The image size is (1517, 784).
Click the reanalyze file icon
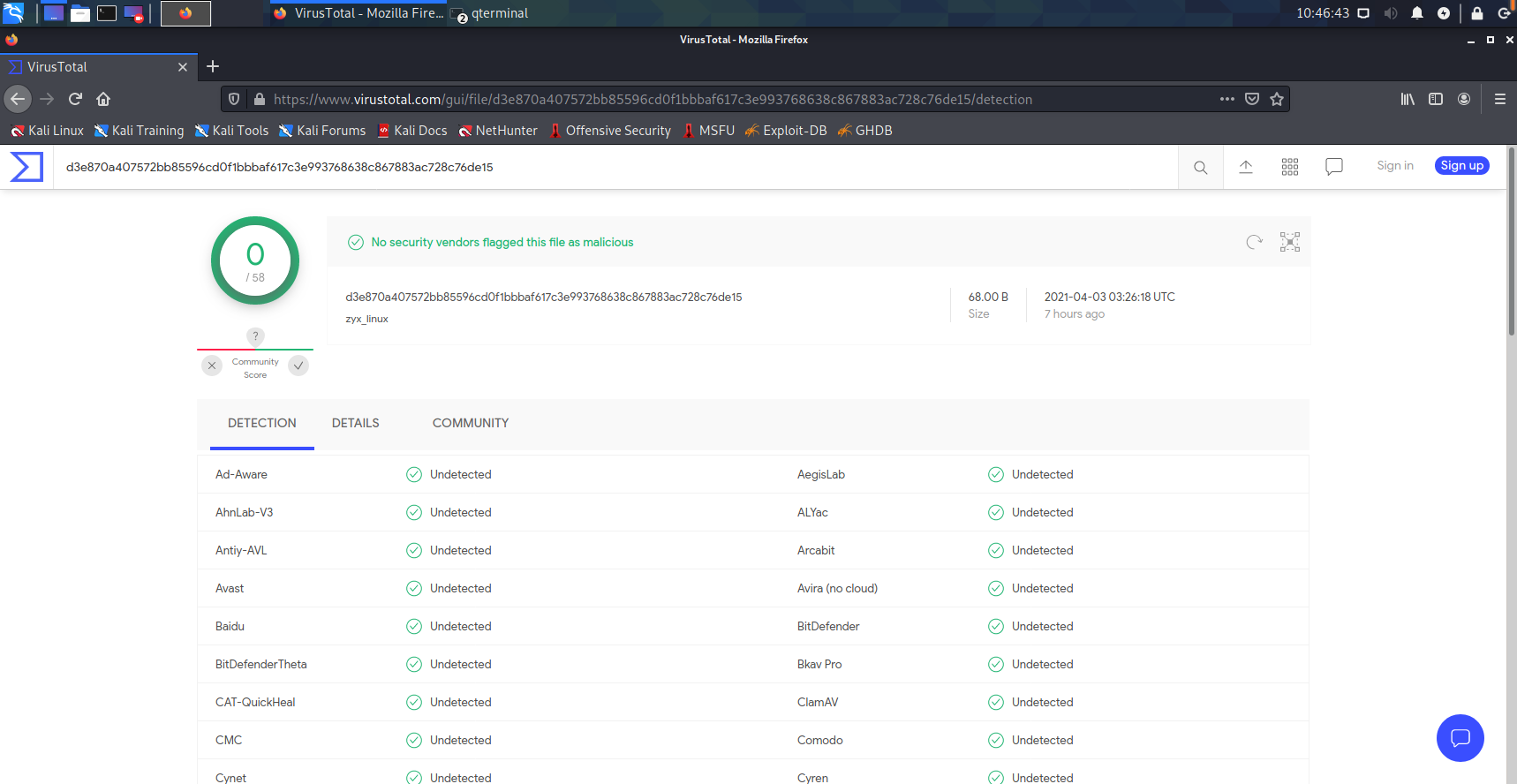pos(1254,242)
